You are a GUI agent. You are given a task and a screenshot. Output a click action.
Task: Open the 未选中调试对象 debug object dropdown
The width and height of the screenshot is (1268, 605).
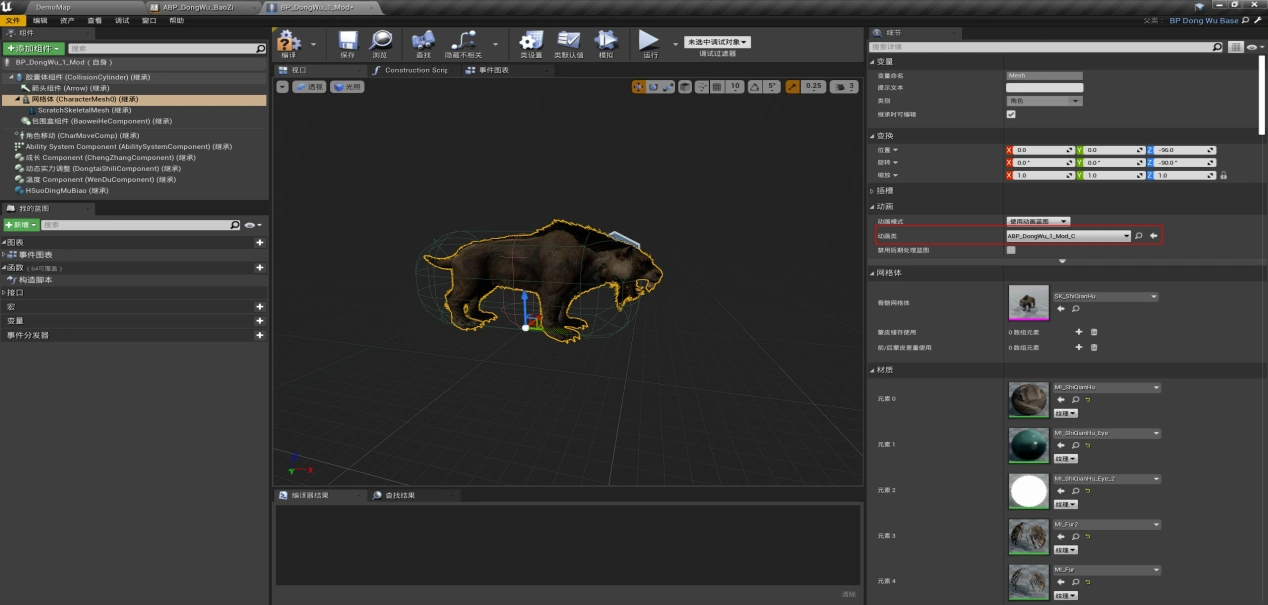point(718,42)
